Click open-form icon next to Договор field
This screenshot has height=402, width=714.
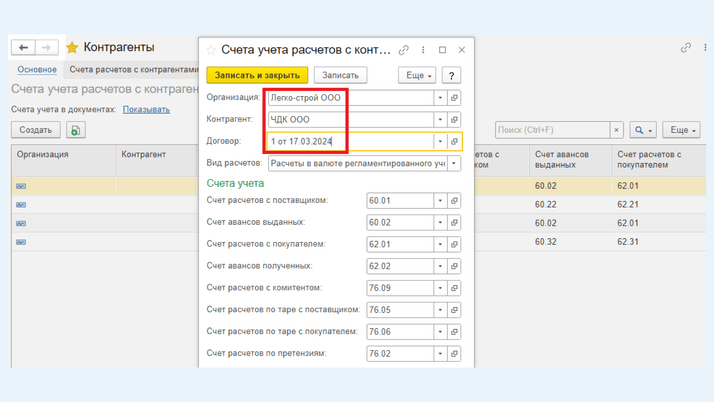click(454, 142)
